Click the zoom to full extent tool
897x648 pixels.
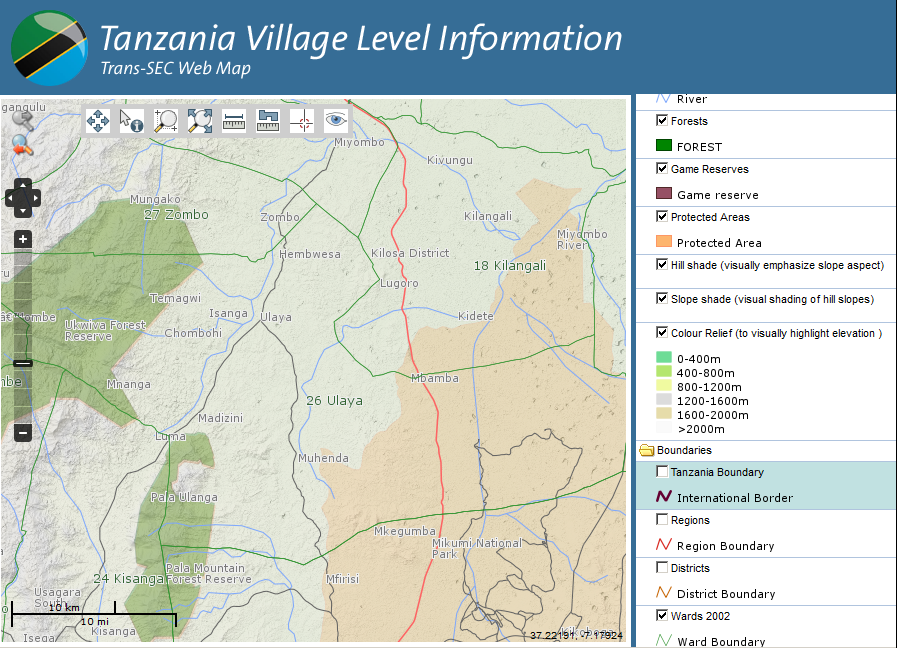pos(200,121)
